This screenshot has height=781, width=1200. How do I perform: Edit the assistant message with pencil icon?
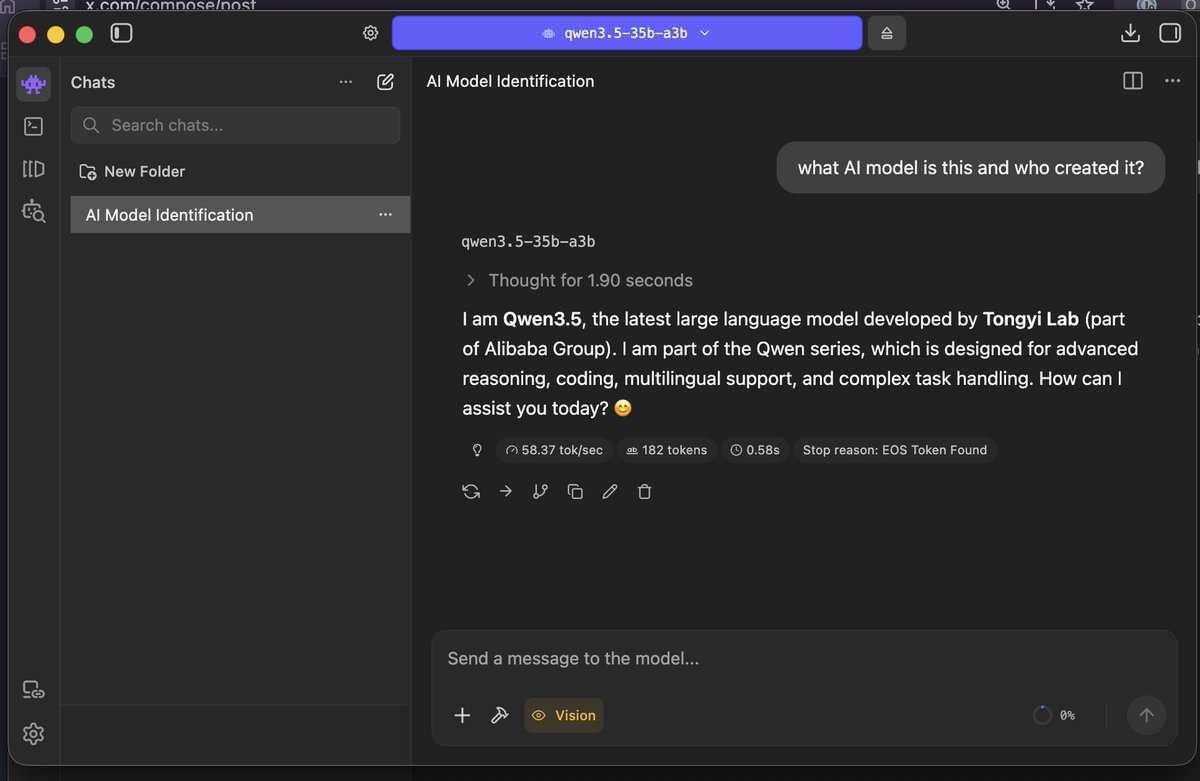click(x=610, y=491)
